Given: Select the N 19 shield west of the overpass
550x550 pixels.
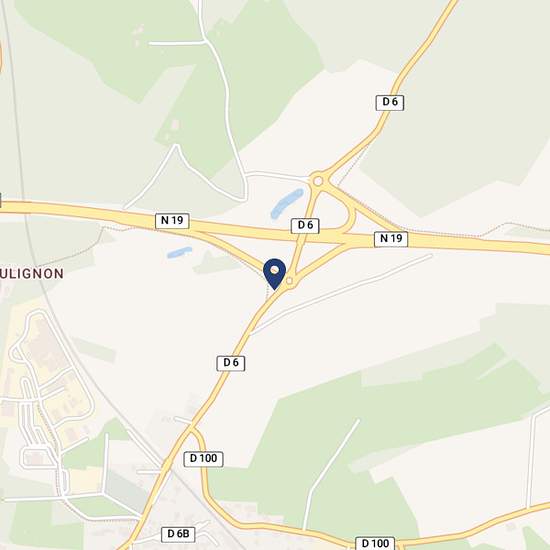Looking at the screenshot, I should click(172, 221).
